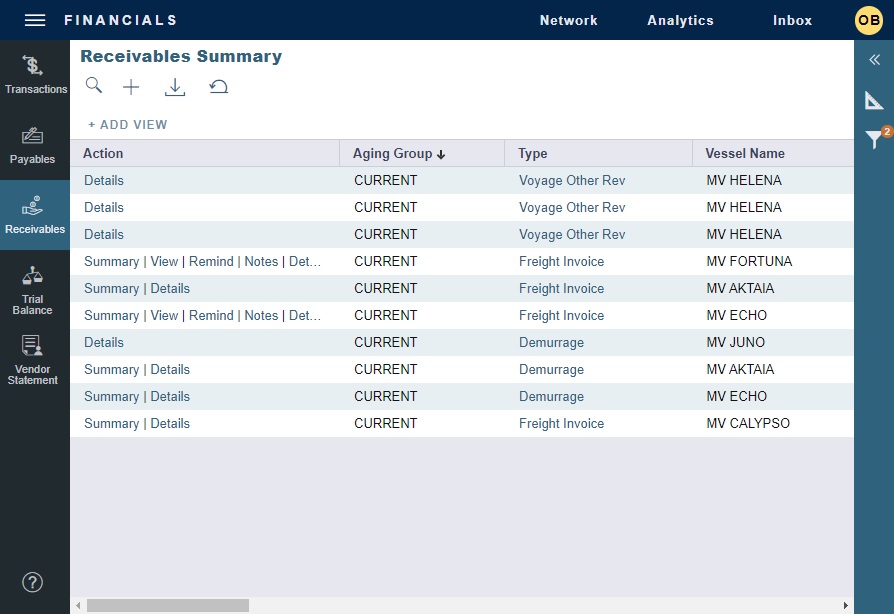Open the OB user profile avatar

[869, 20]
